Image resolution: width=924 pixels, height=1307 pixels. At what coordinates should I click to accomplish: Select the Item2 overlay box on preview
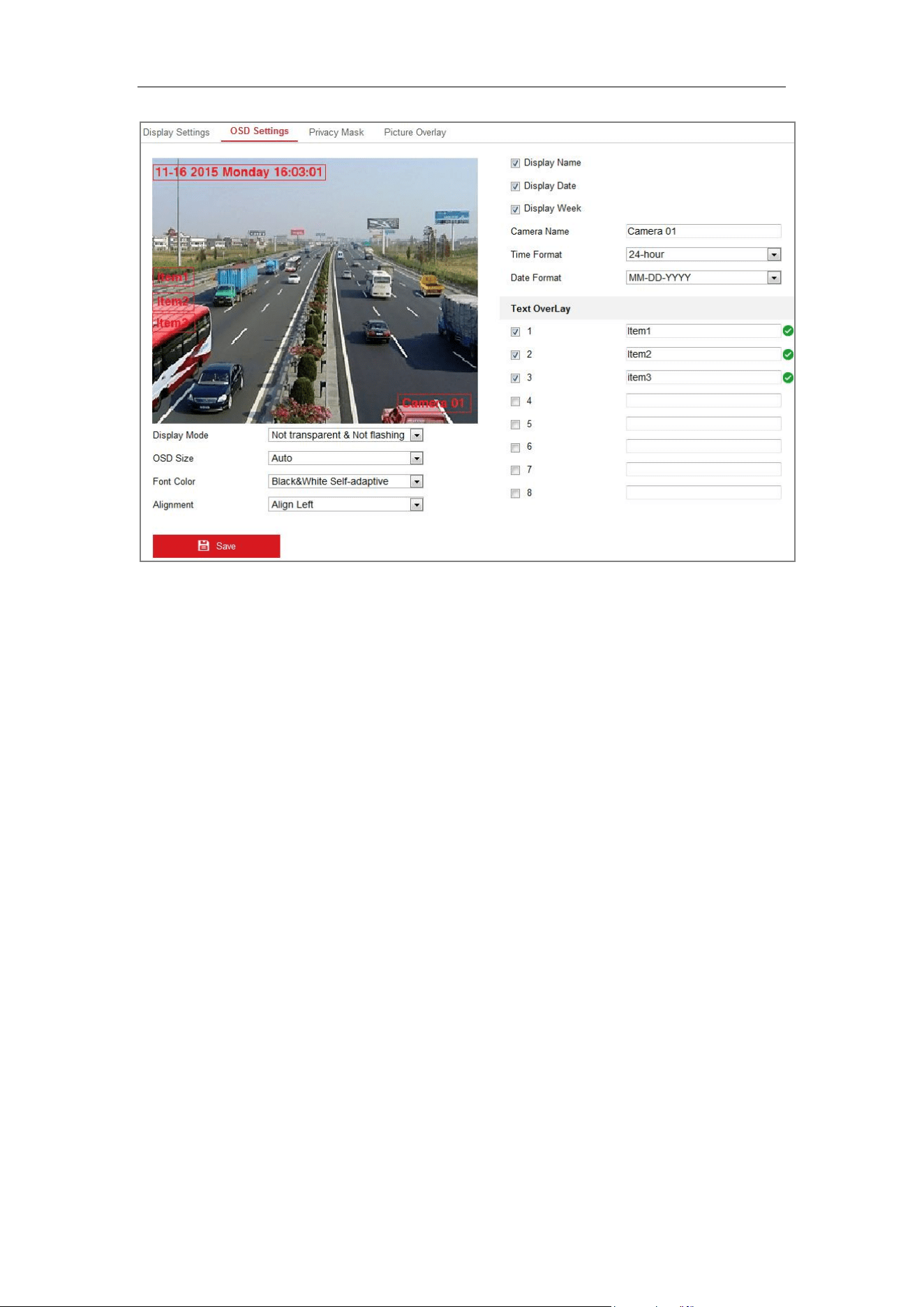pos(173,302)
